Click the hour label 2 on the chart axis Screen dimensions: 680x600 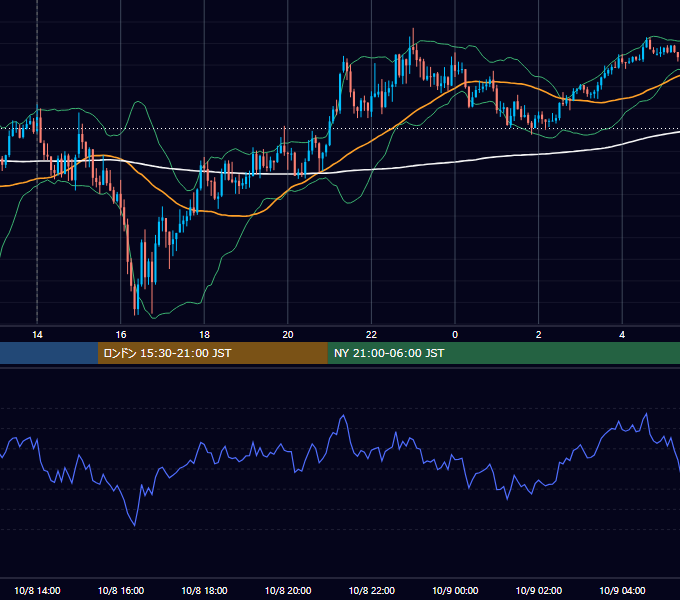coord(539,335)
